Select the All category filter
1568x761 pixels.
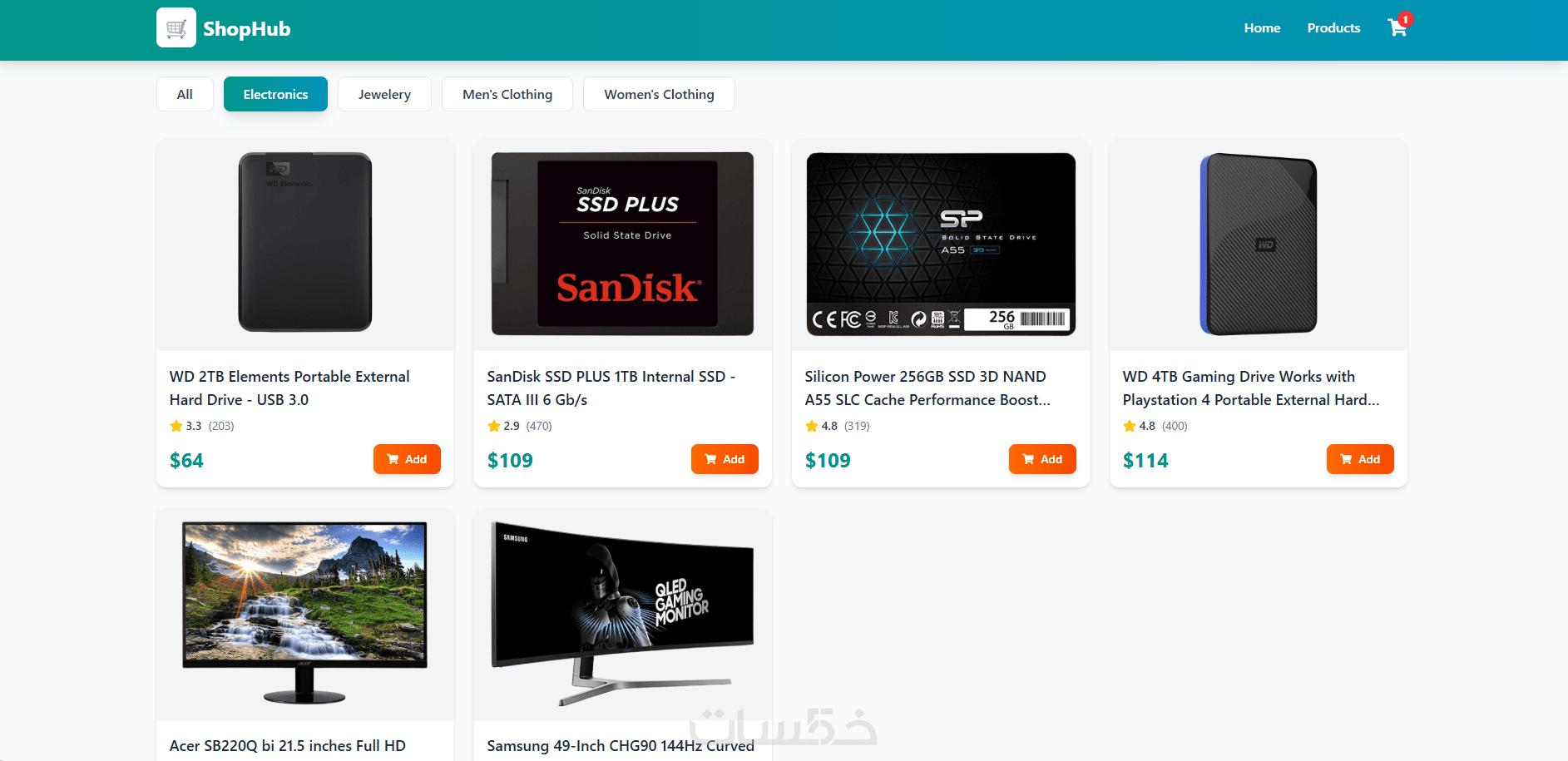click(185, 94)
